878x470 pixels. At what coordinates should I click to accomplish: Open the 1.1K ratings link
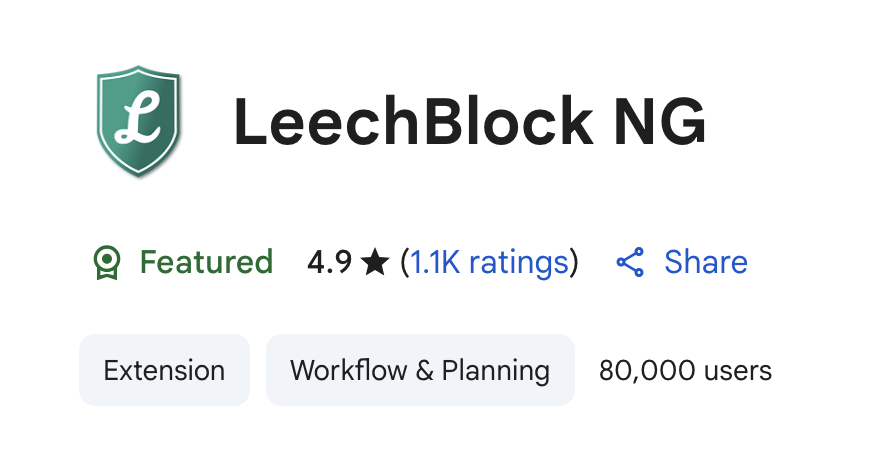point(489,263)
